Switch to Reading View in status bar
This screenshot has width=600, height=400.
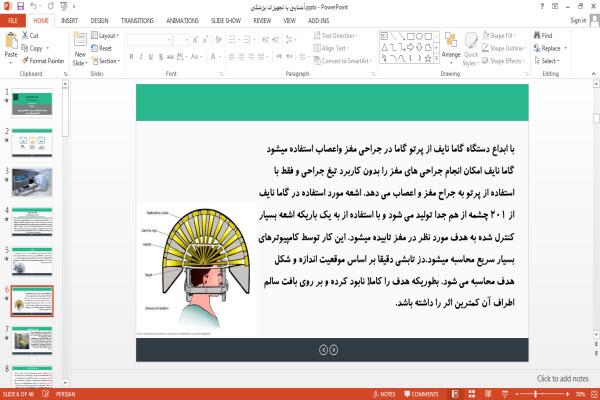488,394
